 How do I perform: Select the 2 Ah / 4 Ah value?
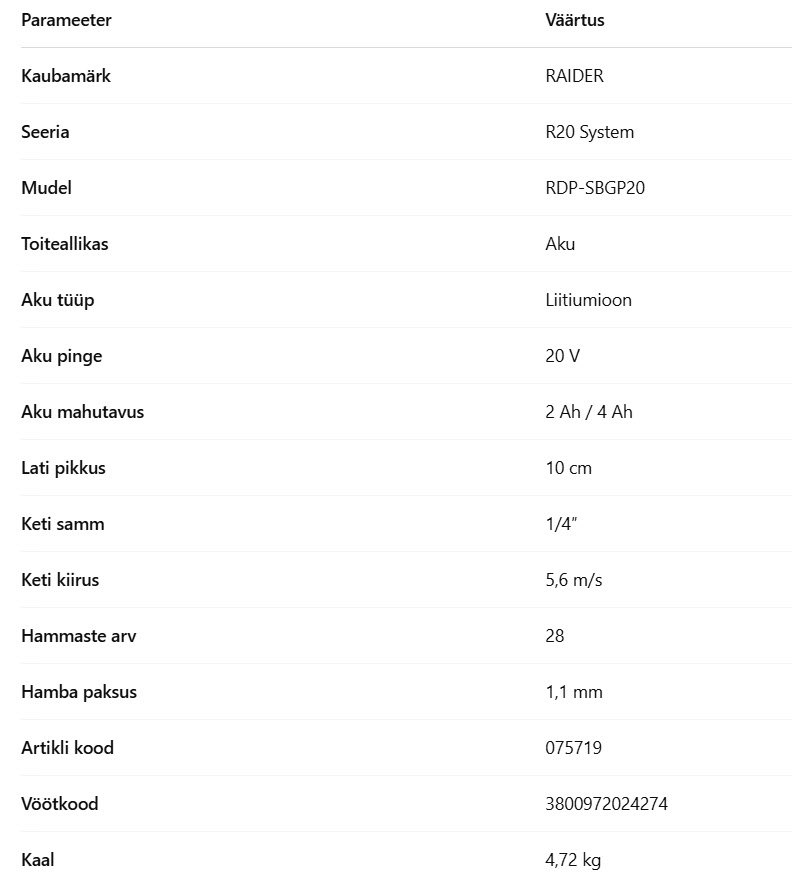(x=589, y=412)
